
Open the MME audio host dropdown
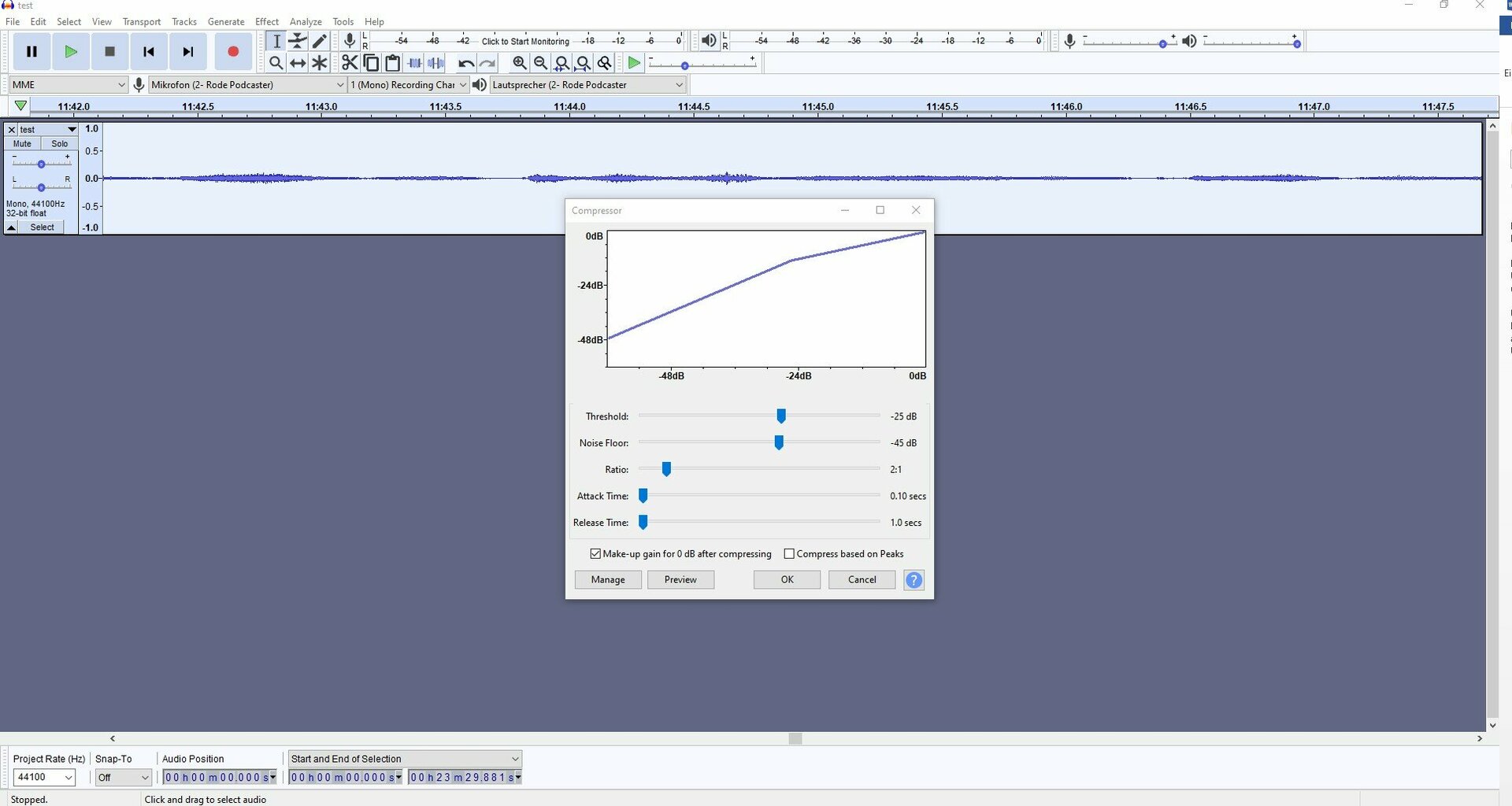click(x=69, y=85)
